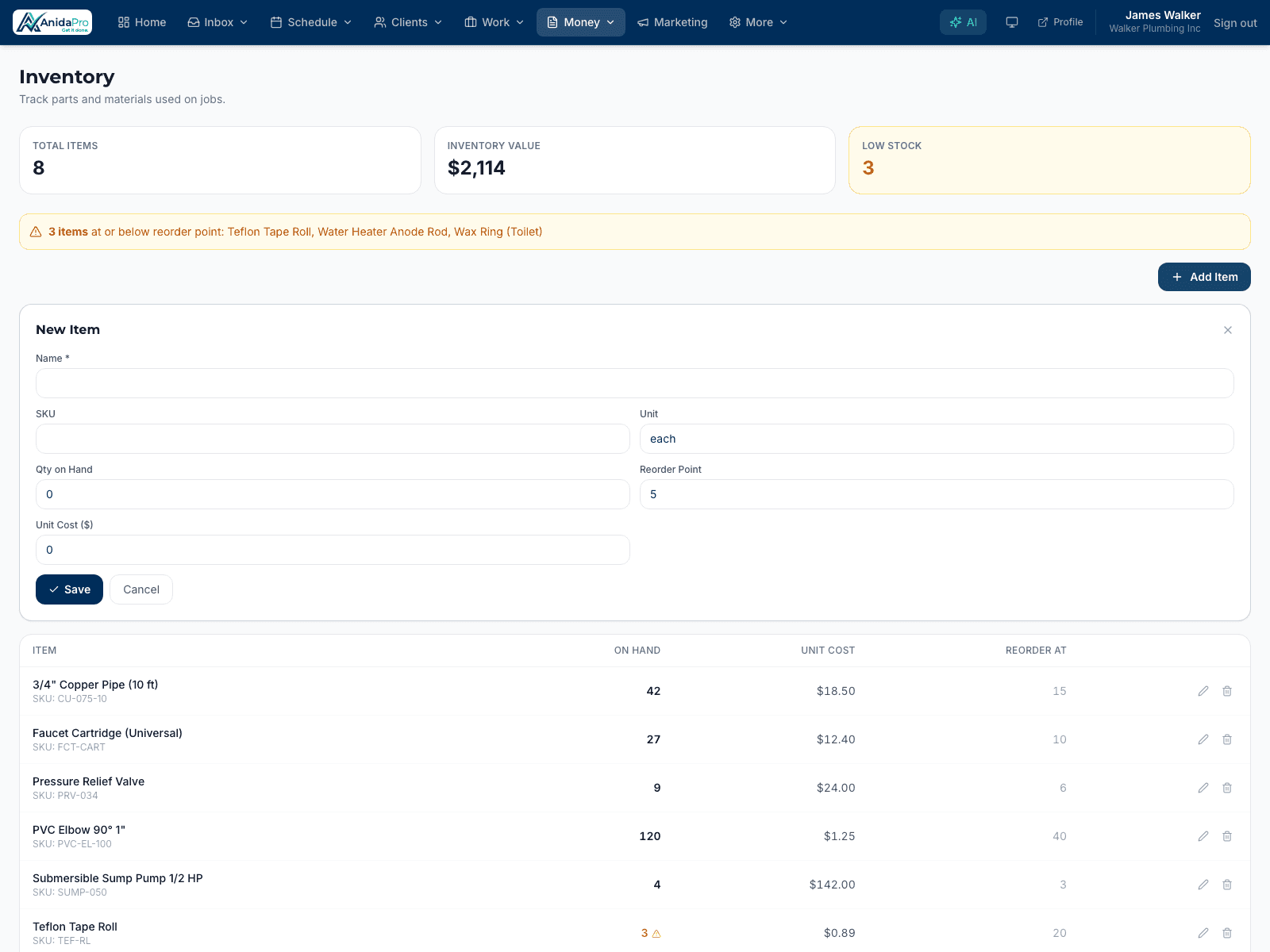
Task: Edit the Submersible Sump Pump row
Action: [1203, 885]
